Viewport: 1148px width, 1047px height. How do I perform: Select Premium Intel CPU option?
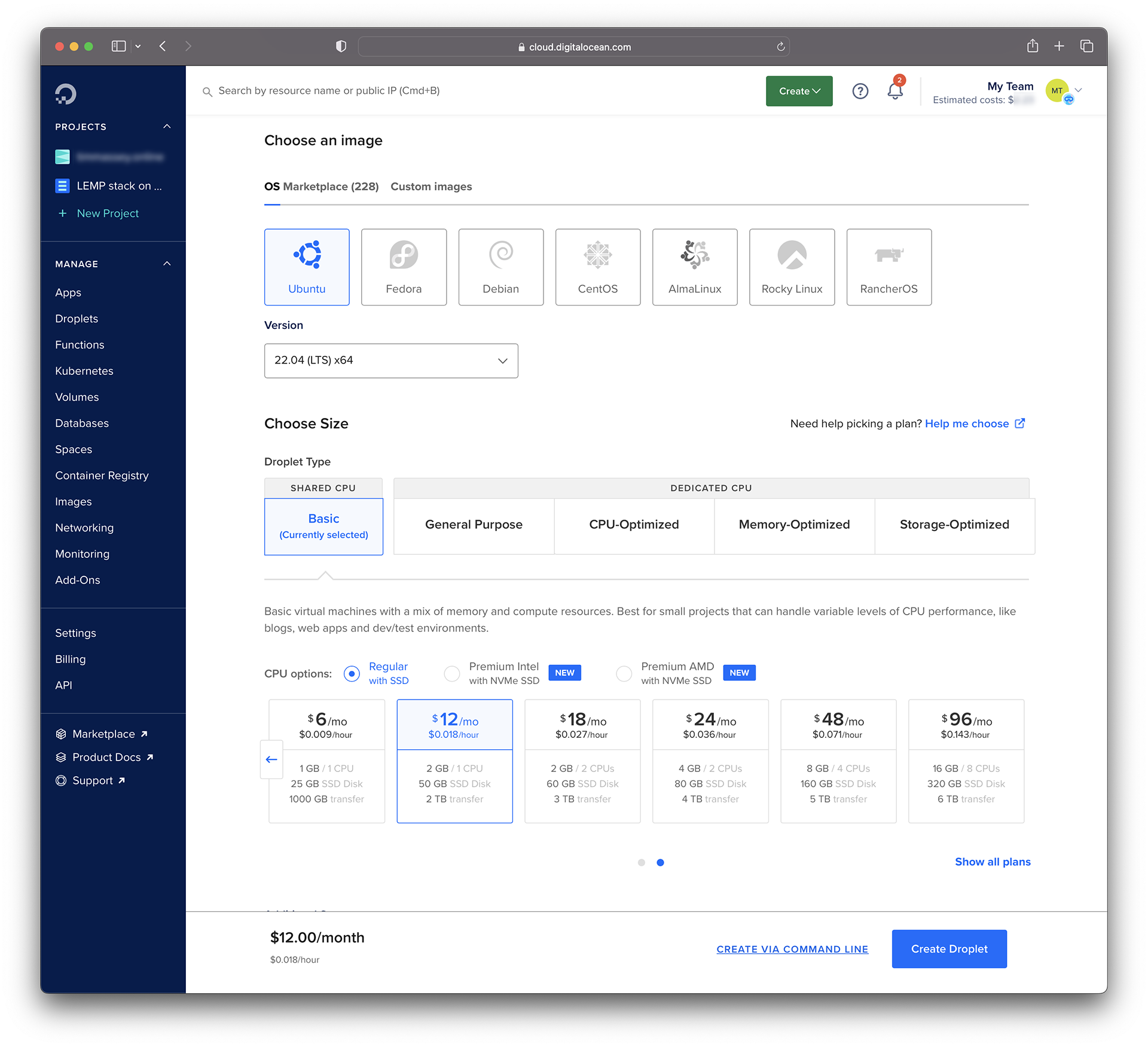[452, 674]
